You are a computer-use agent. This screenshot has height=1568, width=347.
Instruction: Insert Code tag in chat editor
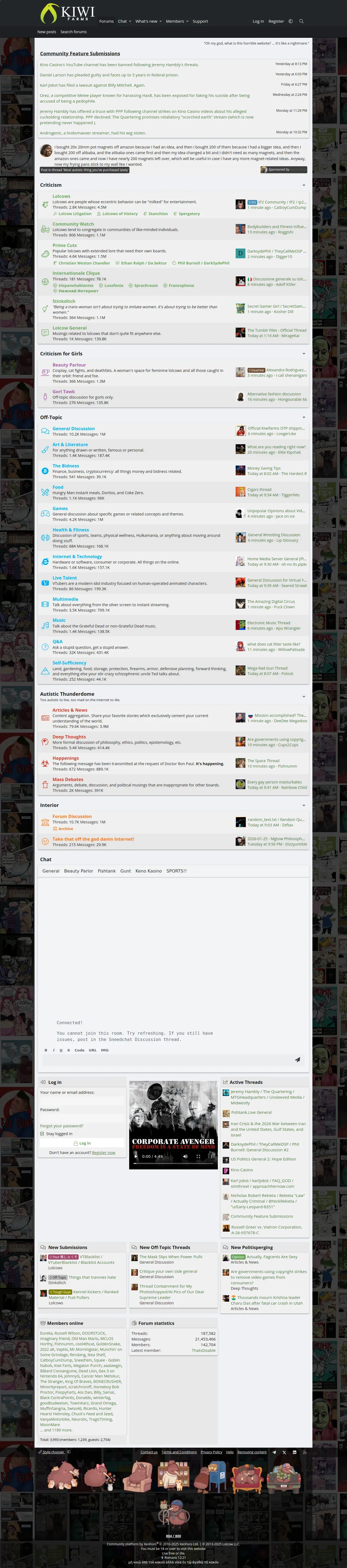(x=79, y=1050)
